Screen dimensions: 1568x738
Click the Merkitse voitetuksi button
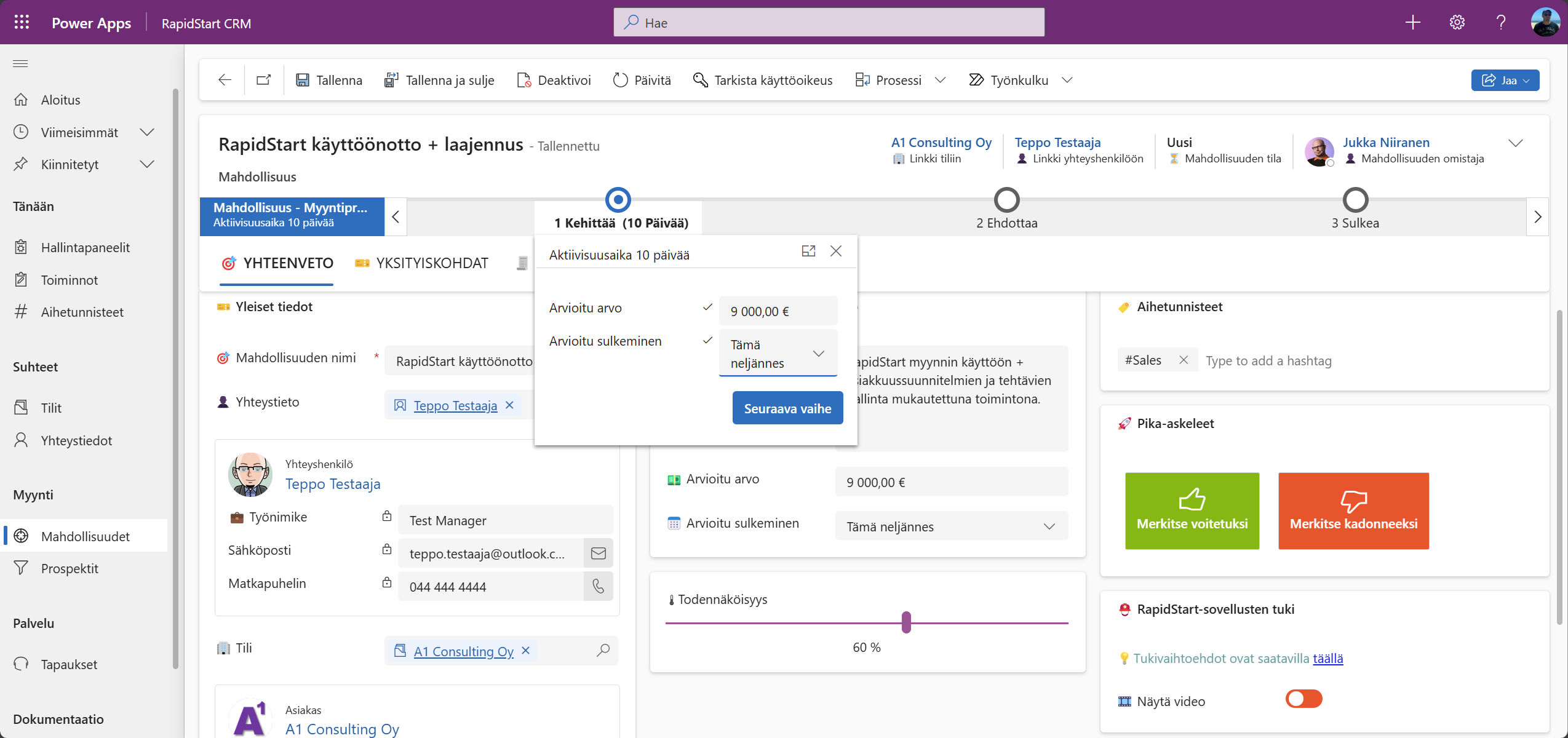pos(1192,510)
